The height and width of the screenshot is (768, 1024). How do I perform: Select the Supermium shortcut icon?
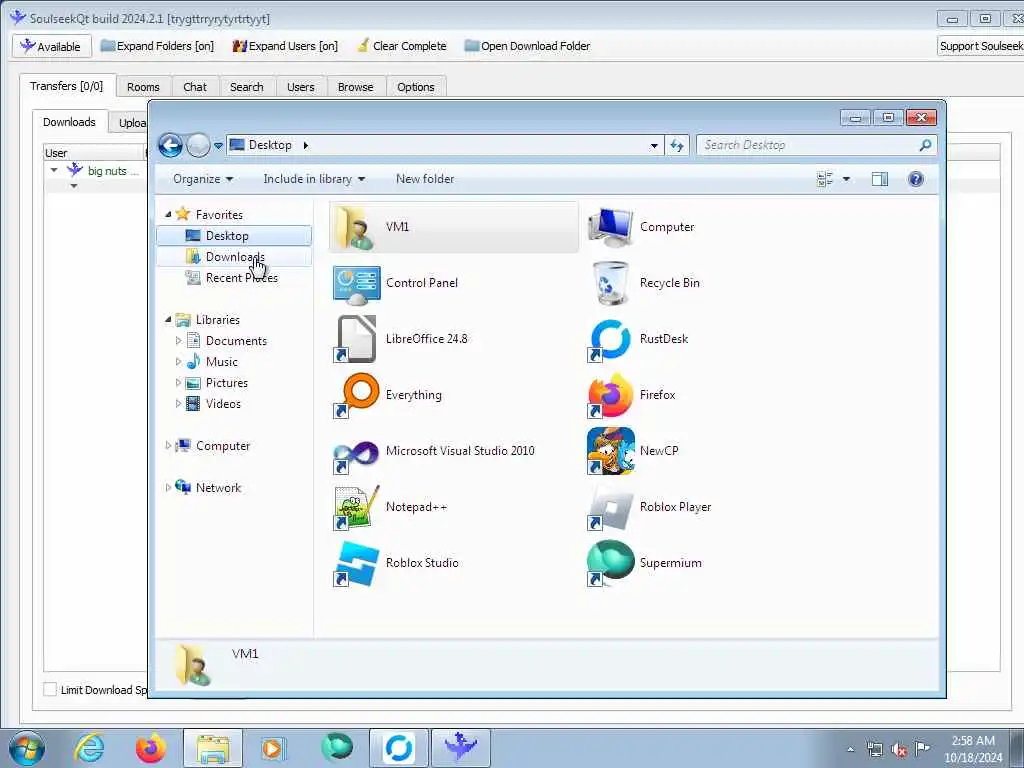coord(611,564)
